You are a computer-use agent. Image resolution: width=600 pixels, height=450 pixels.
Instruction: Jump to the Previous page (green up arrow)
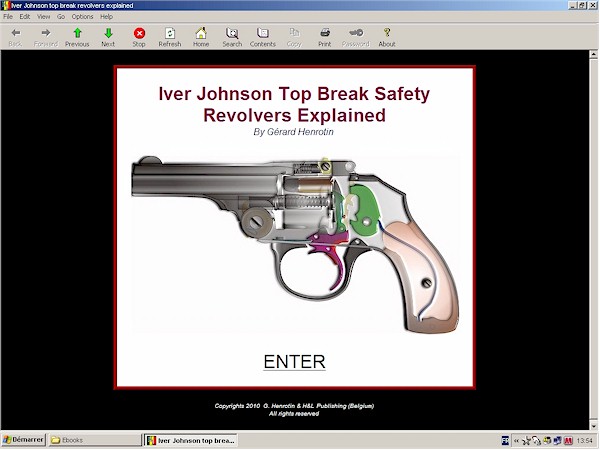[x=77, y=33]
